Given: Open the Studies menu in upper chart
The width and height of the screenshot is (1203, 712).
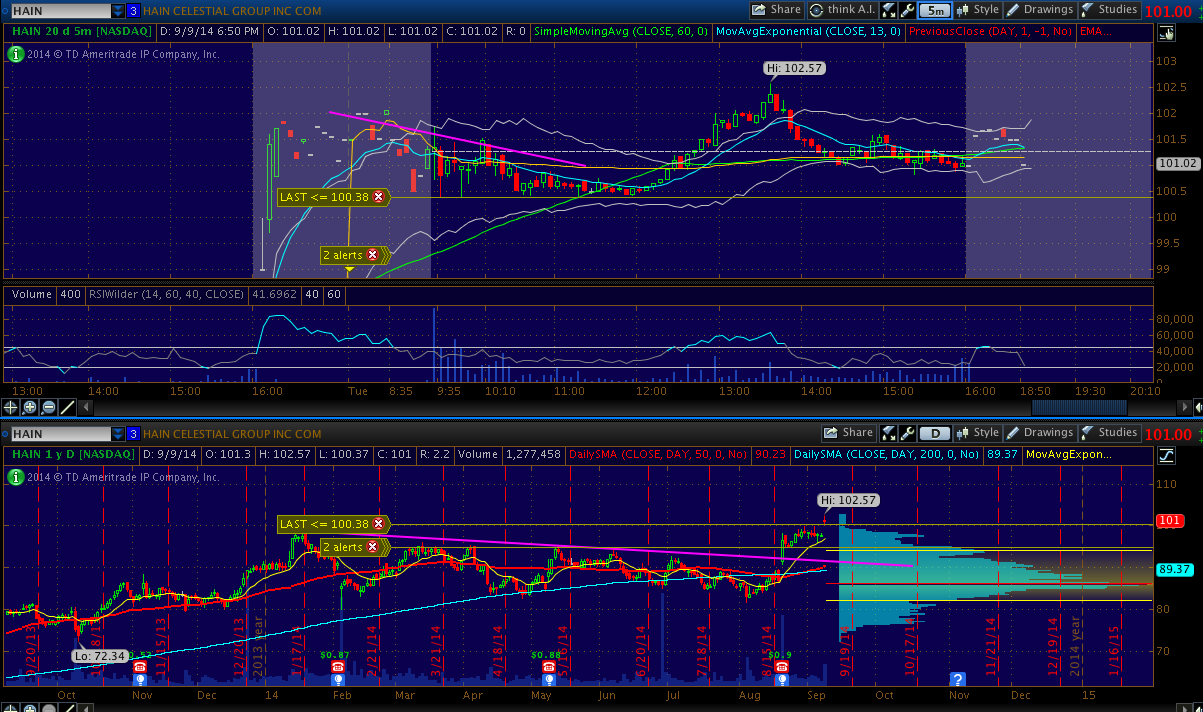Looking at the screenshot, I should tap(1110, 10).
